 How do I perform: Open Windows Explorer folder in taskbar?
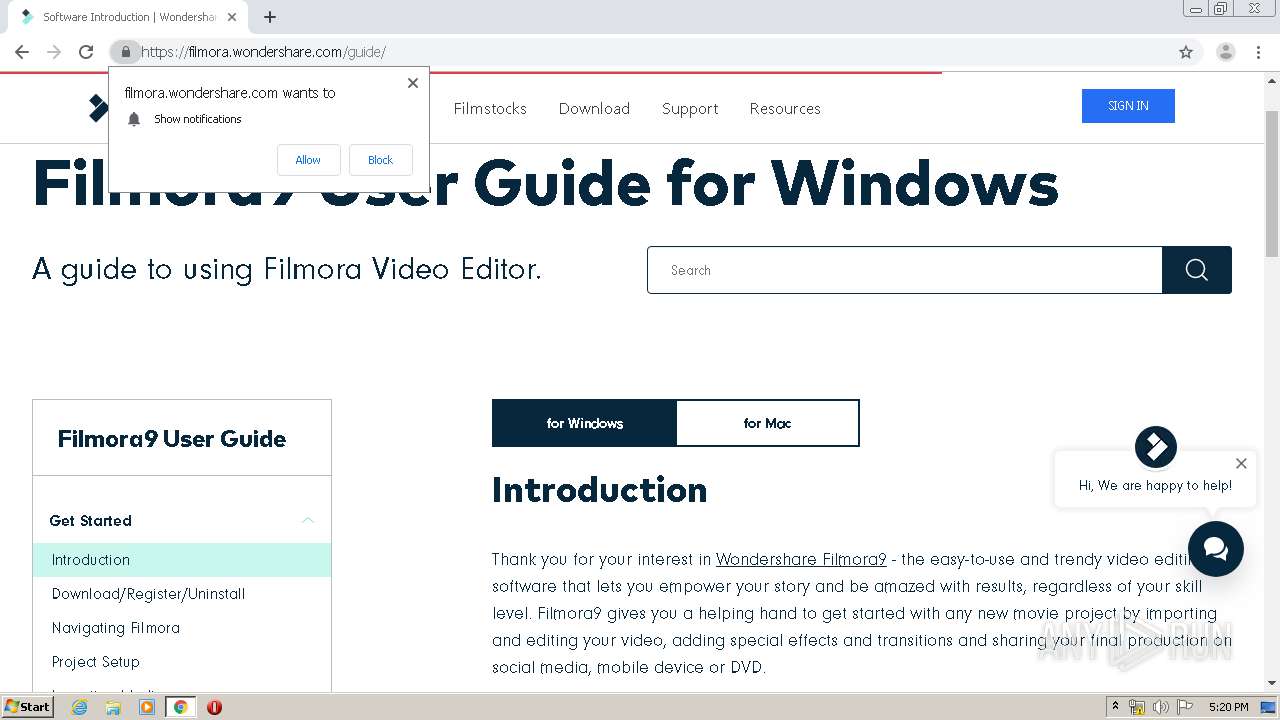(113, 707)
